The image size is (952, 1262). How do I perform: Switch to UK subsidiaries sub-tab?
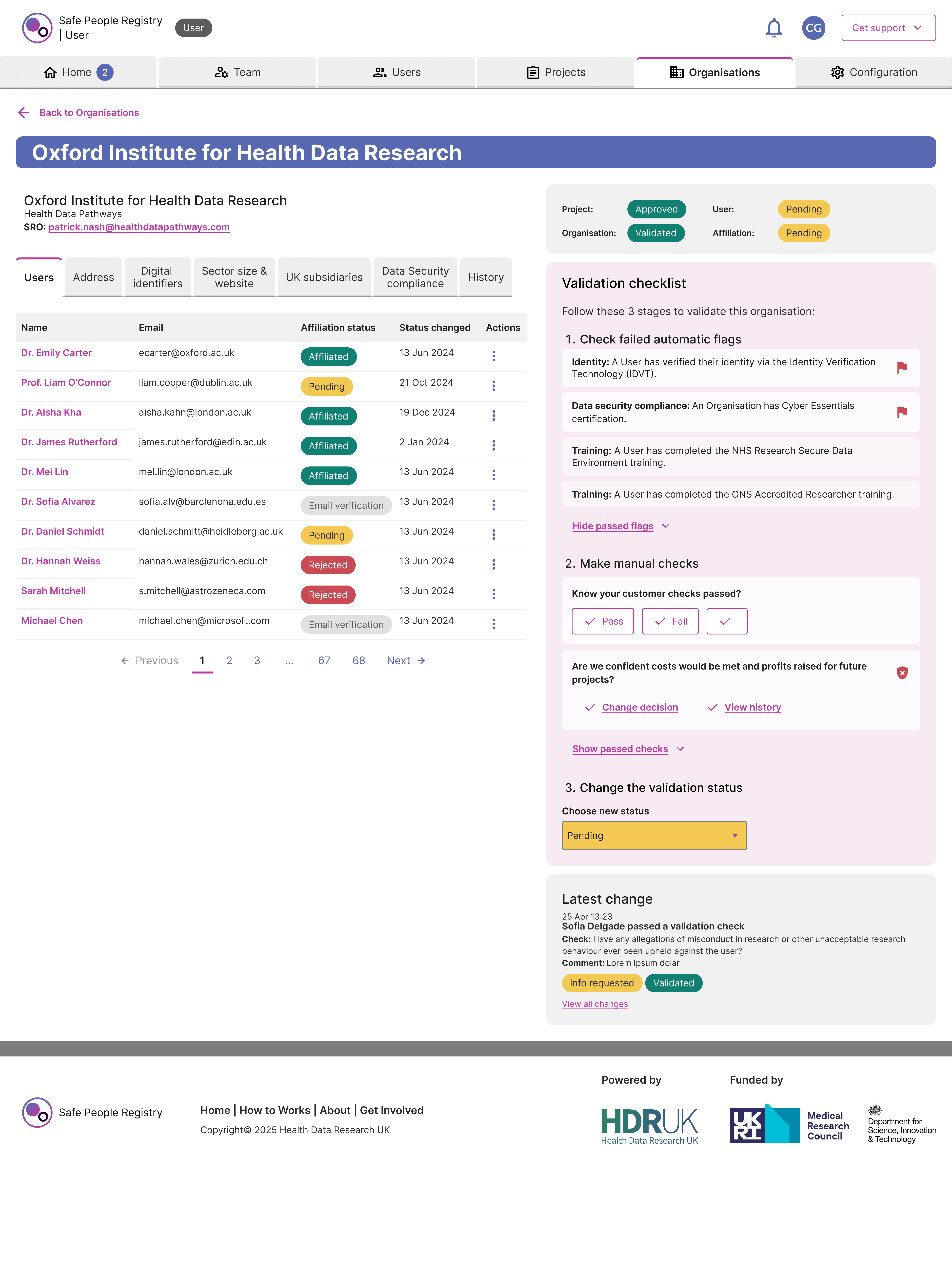click(x=324, y=277)
